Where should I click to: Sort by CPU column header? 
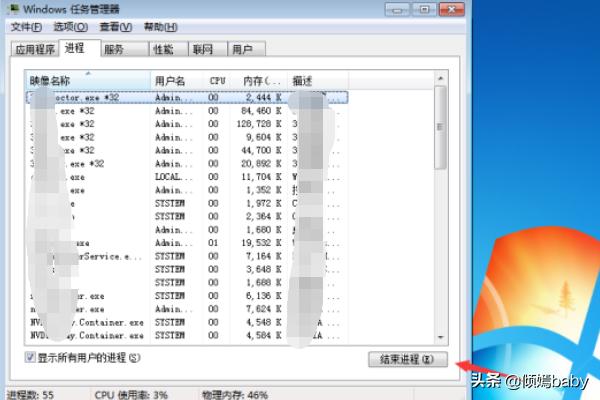[x=217, y=80]
